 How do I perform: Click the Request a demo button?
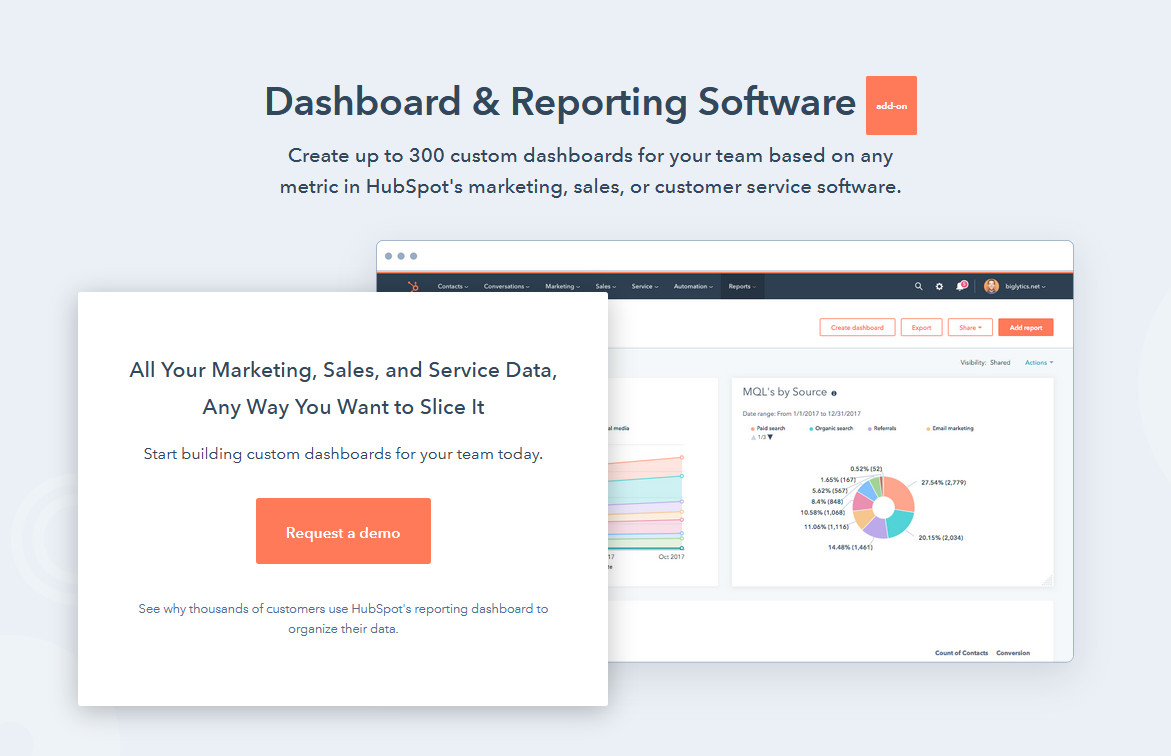(x=344, y=531)
